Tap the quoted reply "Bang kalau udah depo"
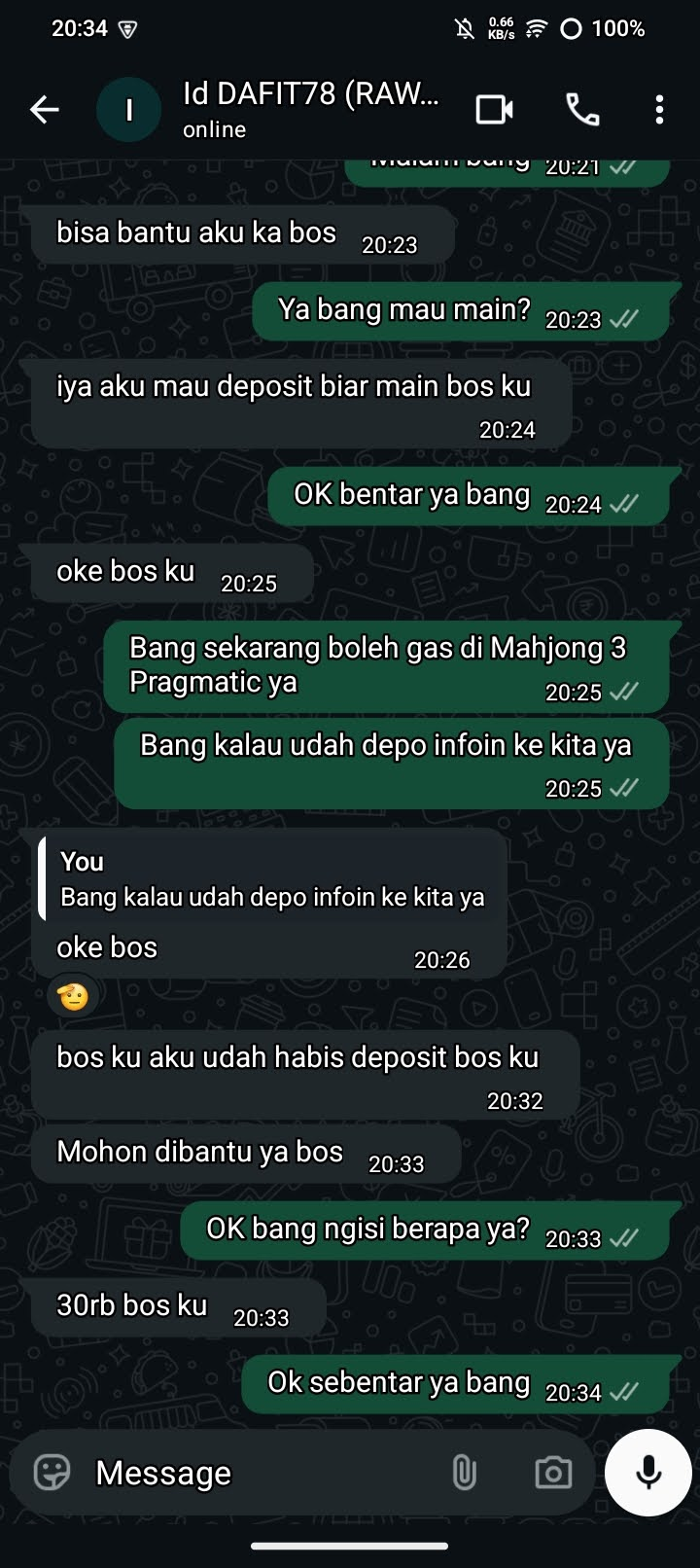The image size is (700, 1568). (x=269, y=879)
